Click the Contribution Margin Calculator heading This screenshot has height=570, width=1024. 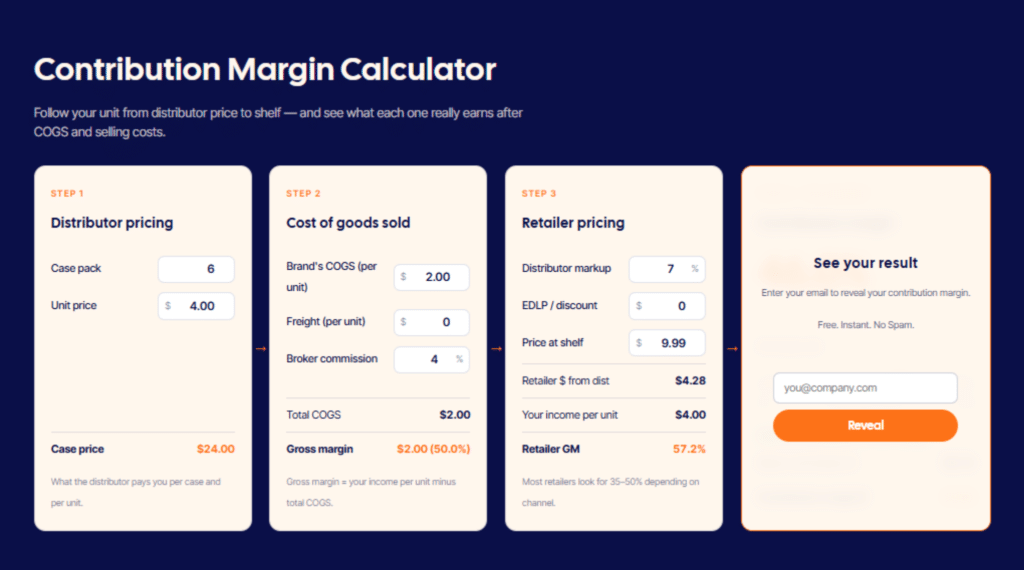tap(265, 69)
